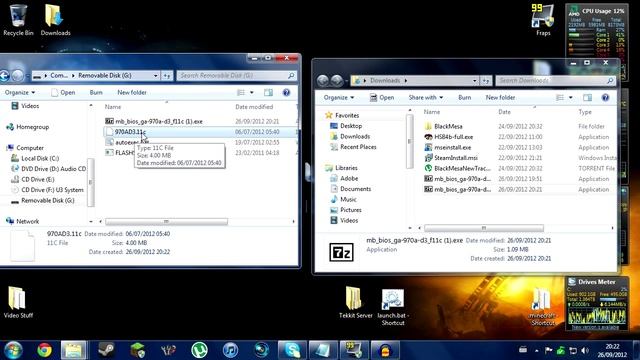Open view options dropdown in Removable Disk window
Image resolution: width=640 pixels, height=360 pixels.
pos(252,93)
